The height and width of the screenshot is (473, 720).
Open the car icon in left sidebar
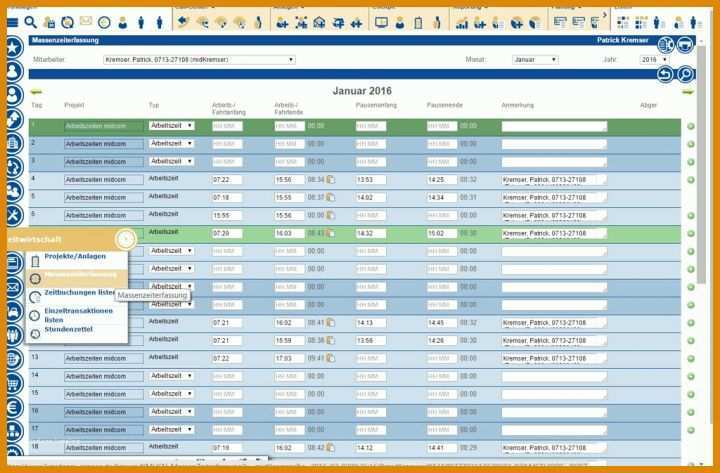(x=14, y=311)
